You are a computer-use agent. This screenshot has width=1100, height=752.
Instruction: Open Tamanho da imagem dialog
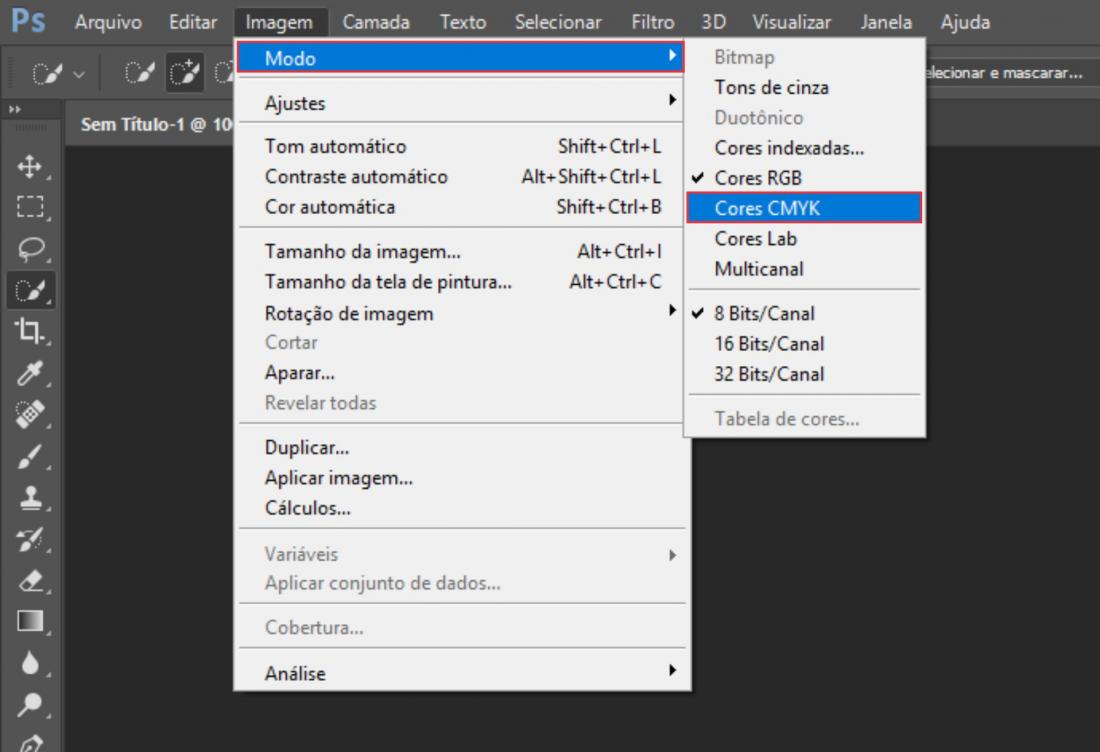coord(362,252)
